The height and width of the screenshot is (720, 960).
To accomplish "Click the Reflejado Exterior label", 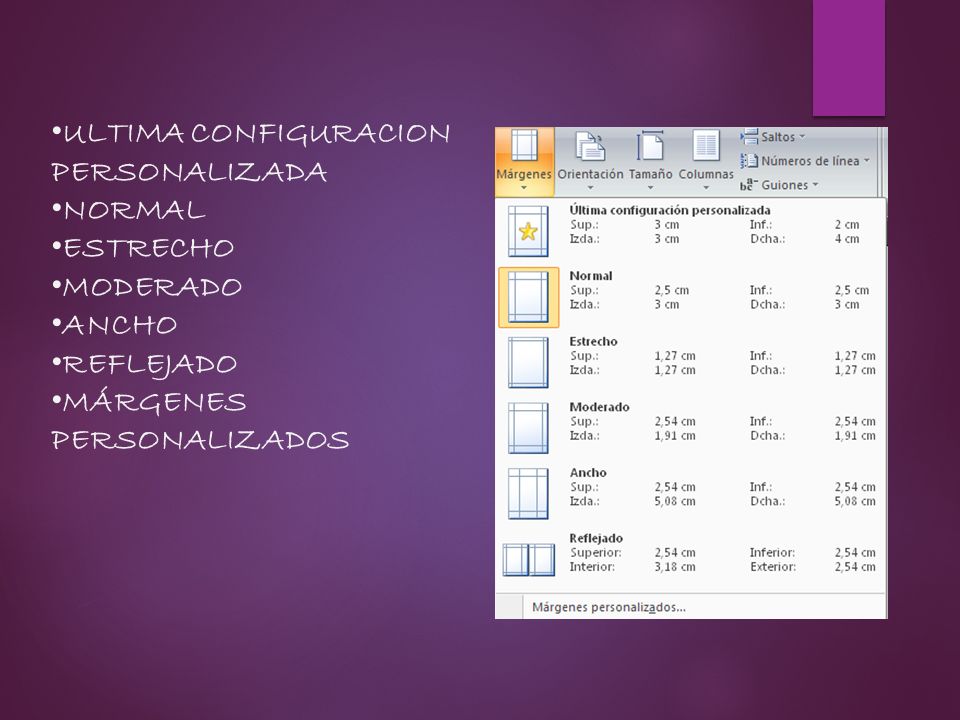I will tap(773, 567).
